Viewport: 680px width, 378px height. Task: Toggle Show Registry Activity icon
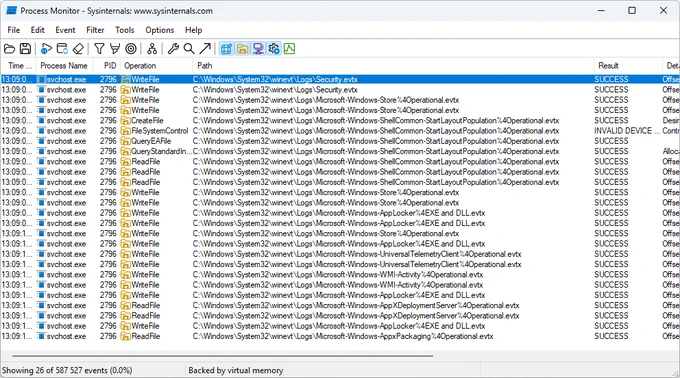(x=226, y=49)
